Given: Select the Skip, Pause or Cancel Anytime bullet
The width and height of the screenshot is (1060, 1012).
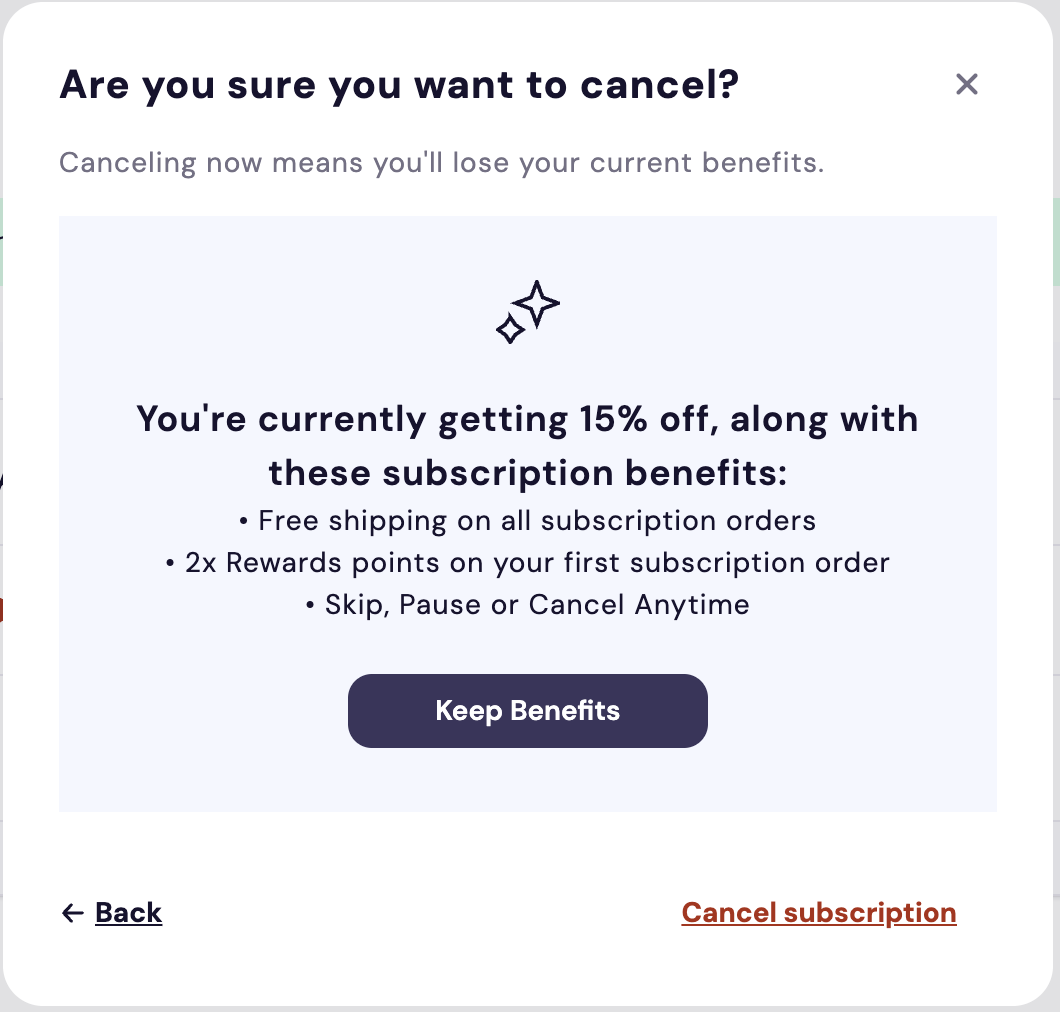Looking at the screenshot, I should (527, 605).
